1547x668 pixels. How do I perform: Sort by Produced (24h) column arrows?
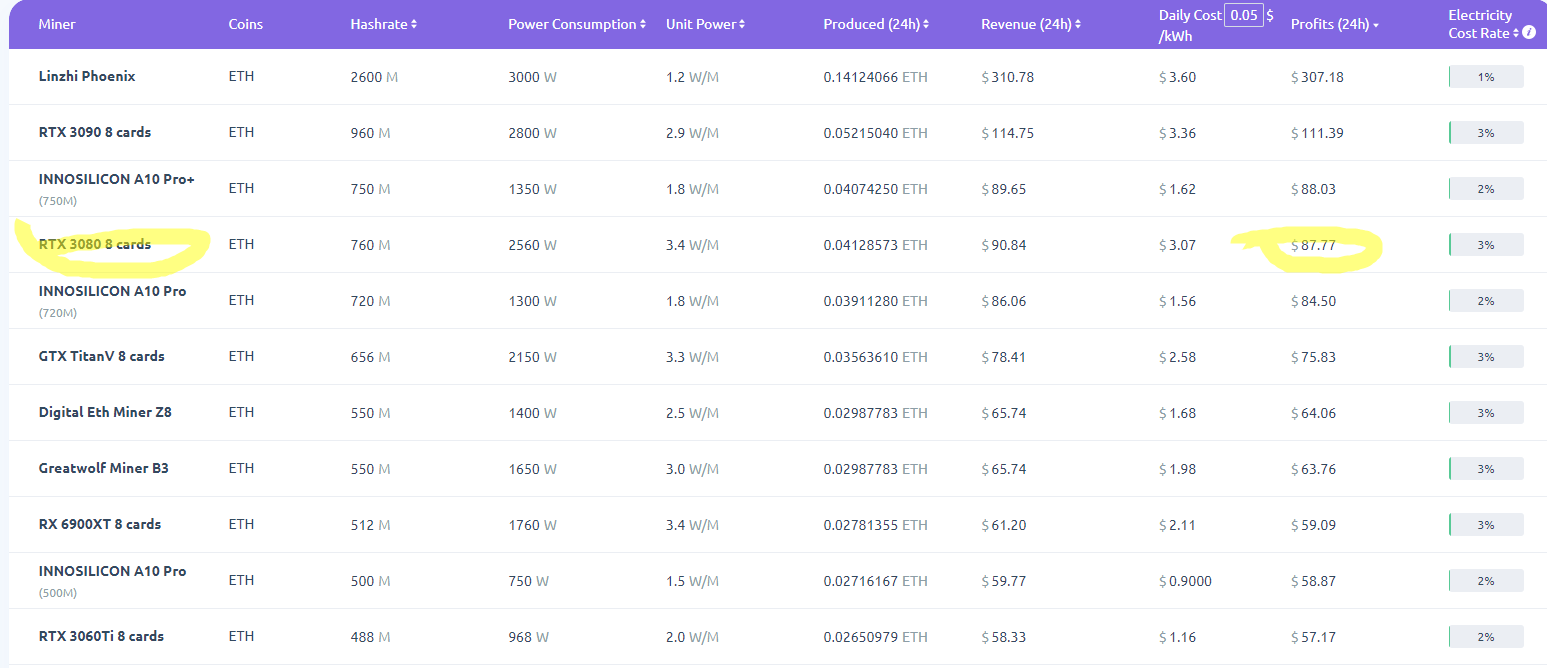[926, 24]
